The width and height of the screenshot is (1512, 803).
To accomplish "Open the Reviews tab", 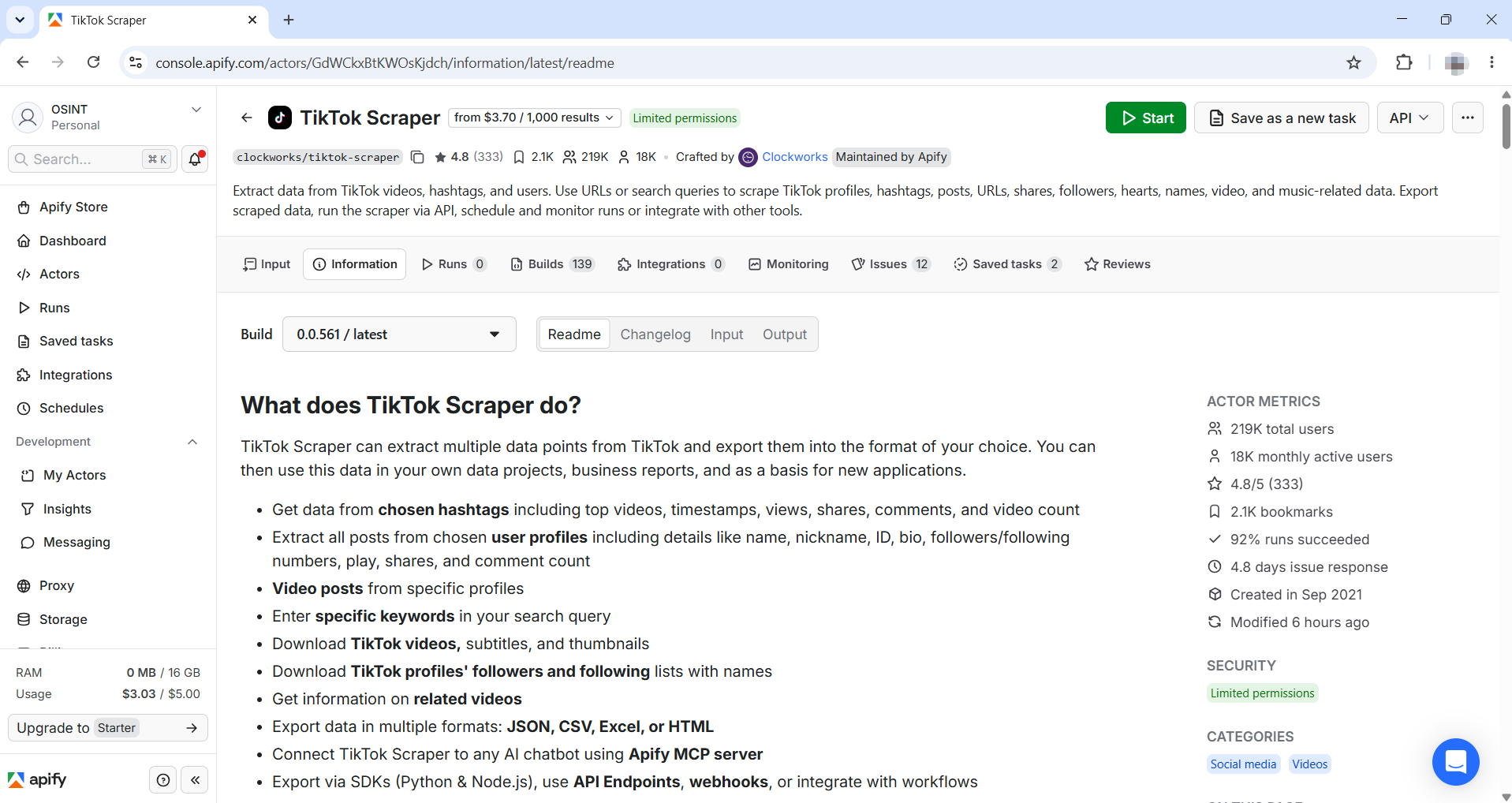I will (x=1118, y=264).
